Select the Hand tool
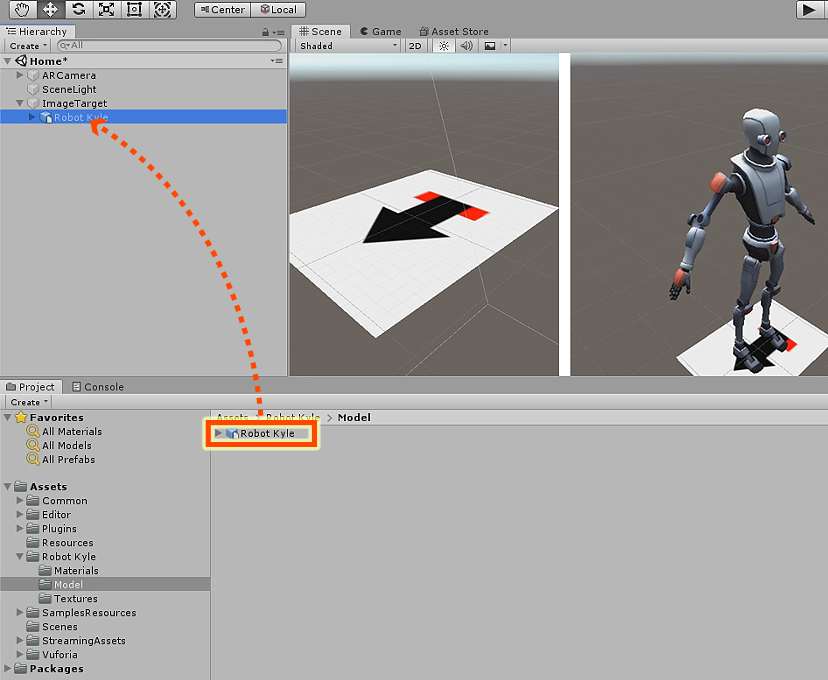828x680 pixels. [x=22, y=10]
